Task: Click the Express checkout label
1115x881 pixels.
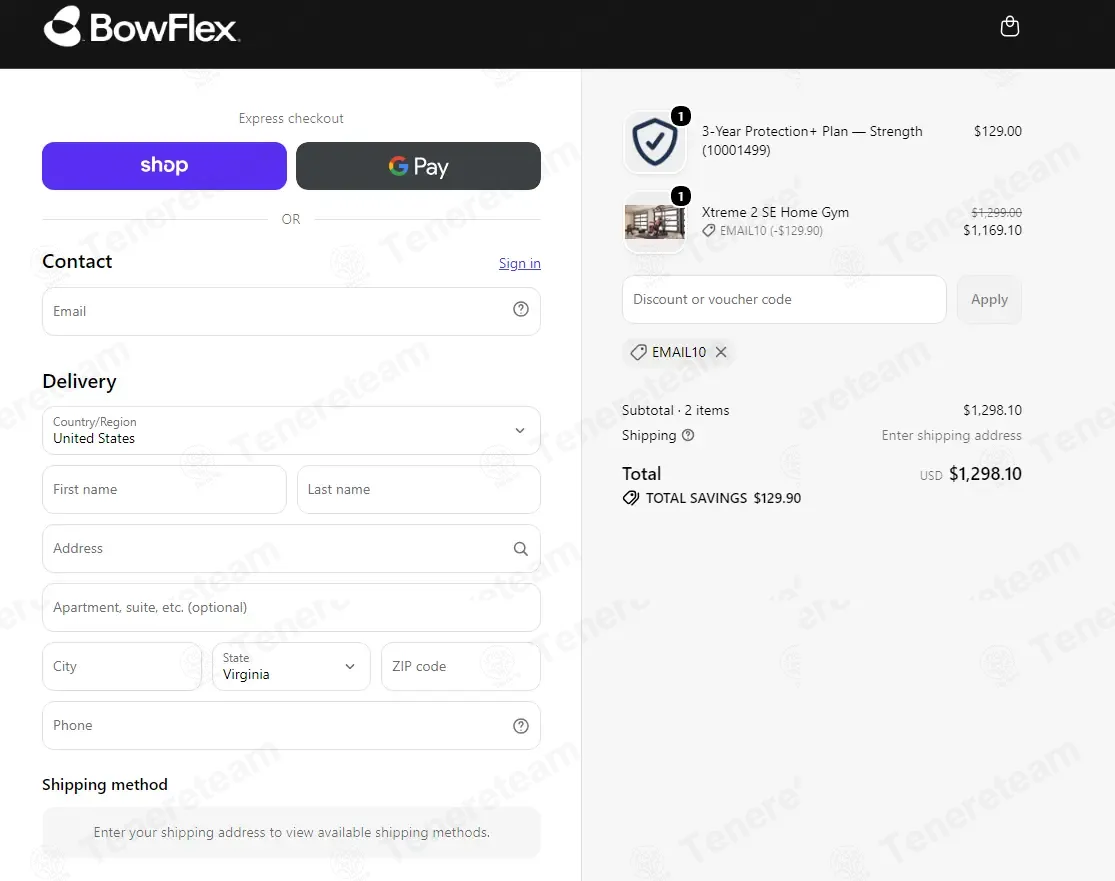Action: [x=291, y=118]
